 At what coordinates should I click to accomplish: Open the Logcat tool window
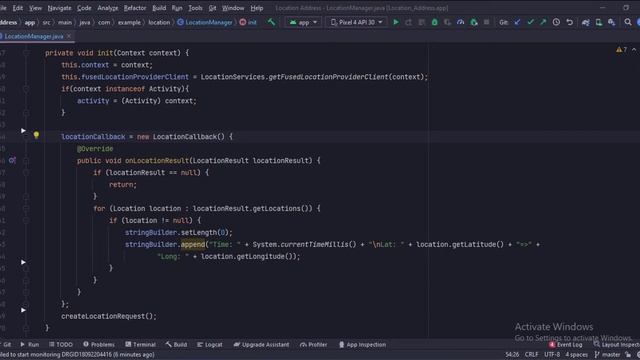click(210, 344)
